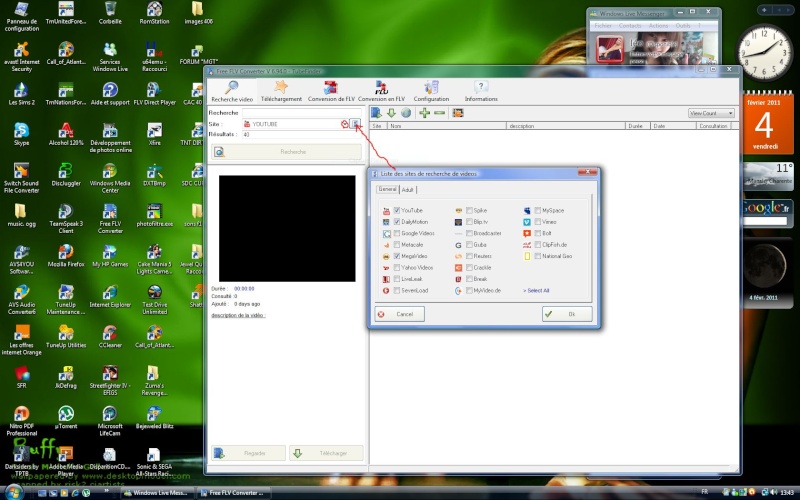
Task: Click the Recherche search field
Action: 302,113
